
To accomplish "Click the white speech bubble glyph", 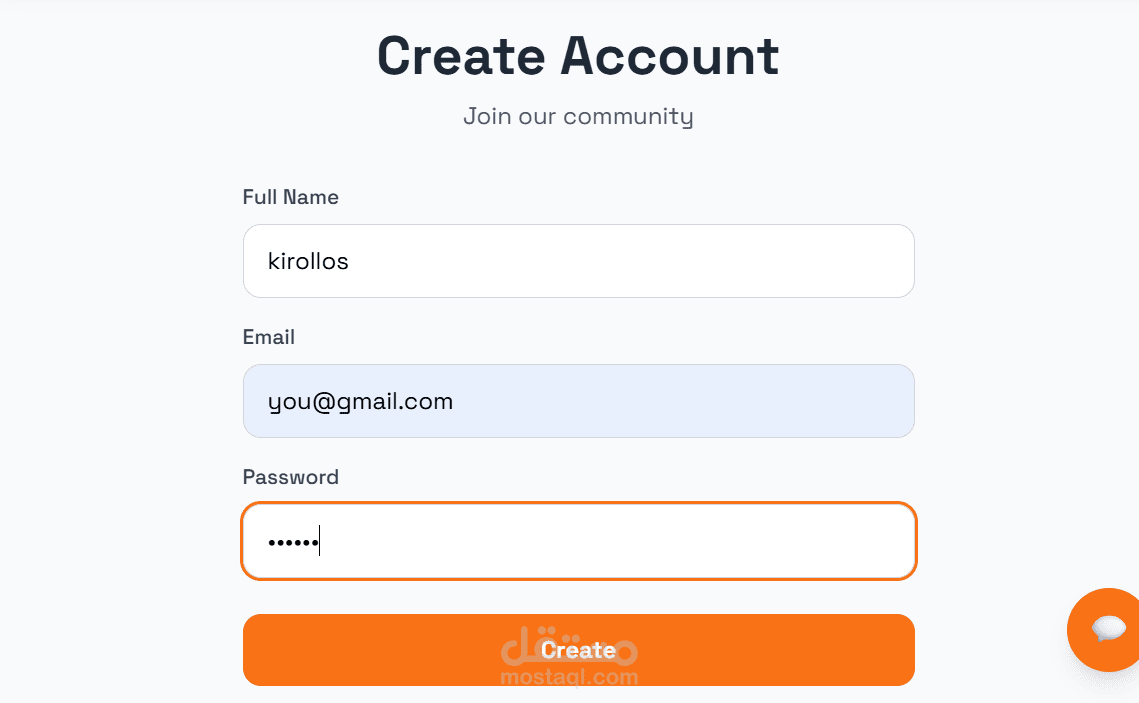I will [1109, 628].
